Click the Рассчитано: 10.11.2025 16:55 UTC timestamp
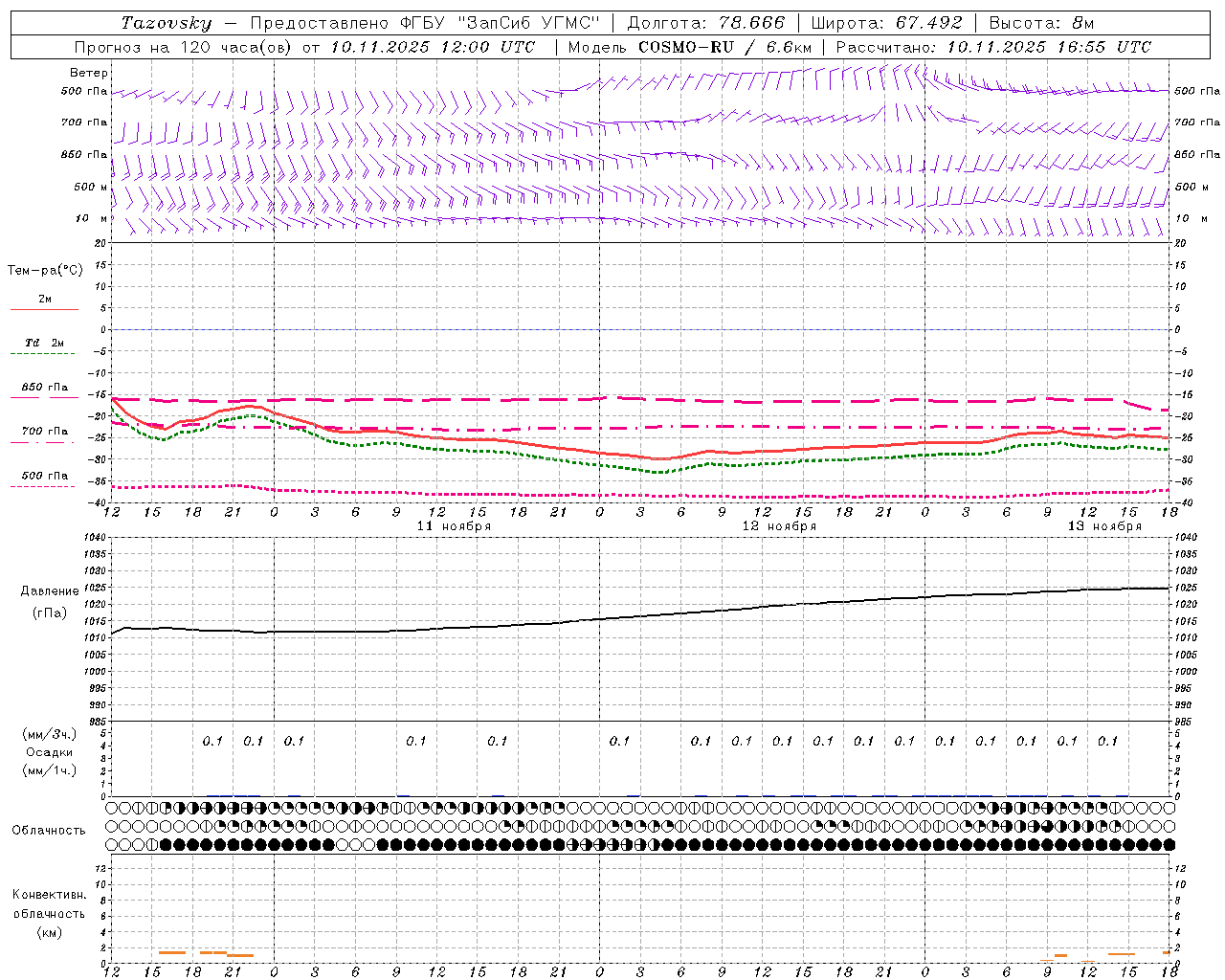The height and width of the screenshot is (980, 1225). [993, 47]
